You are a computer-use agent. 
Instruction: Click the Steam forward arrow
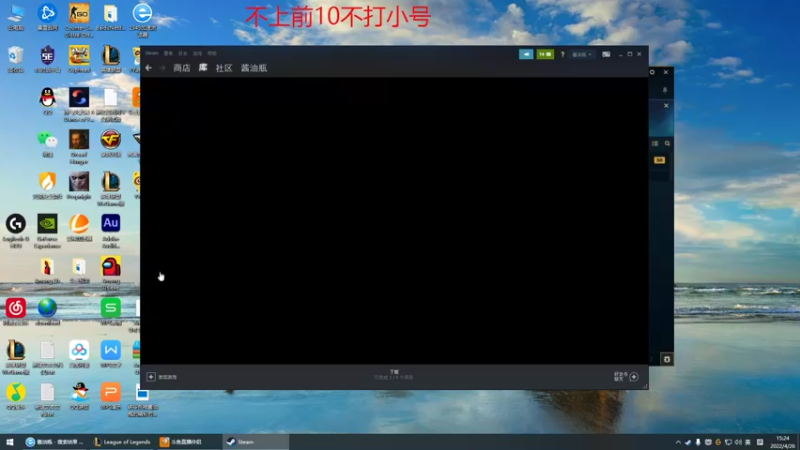(162, 68)
